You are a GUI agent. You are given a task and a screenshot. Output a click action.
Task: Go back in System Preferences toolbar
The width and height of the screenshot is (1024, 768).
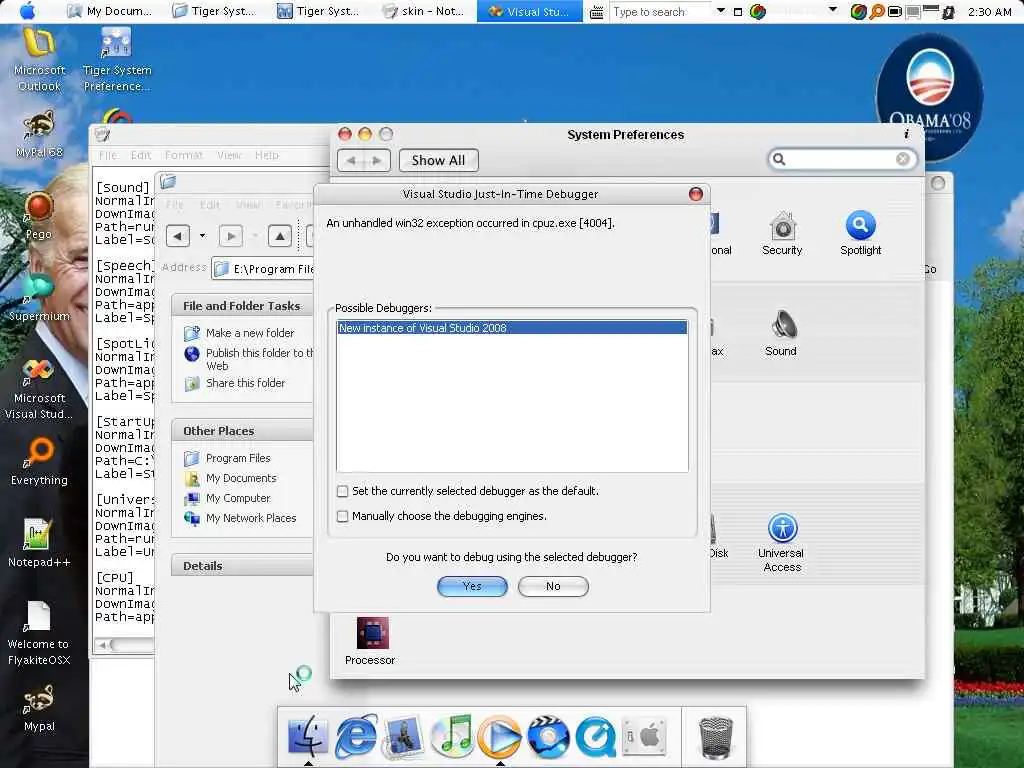(x=351, y=160)
